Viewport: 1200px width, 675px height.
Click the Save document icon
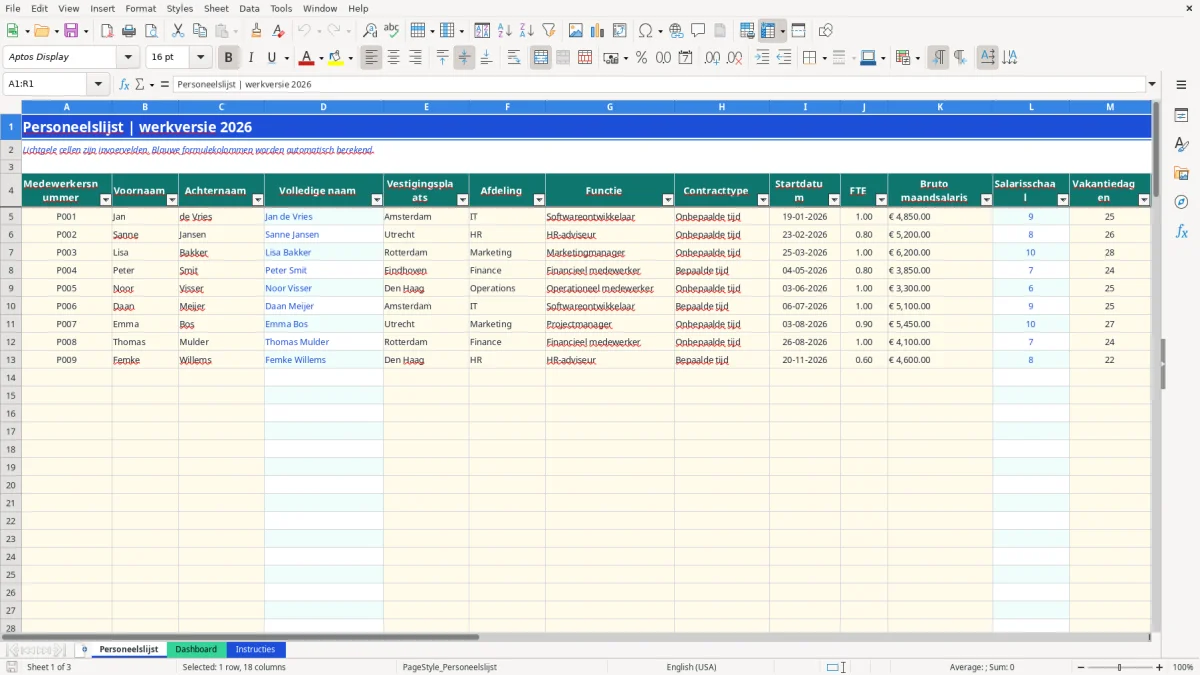point(70,31)
